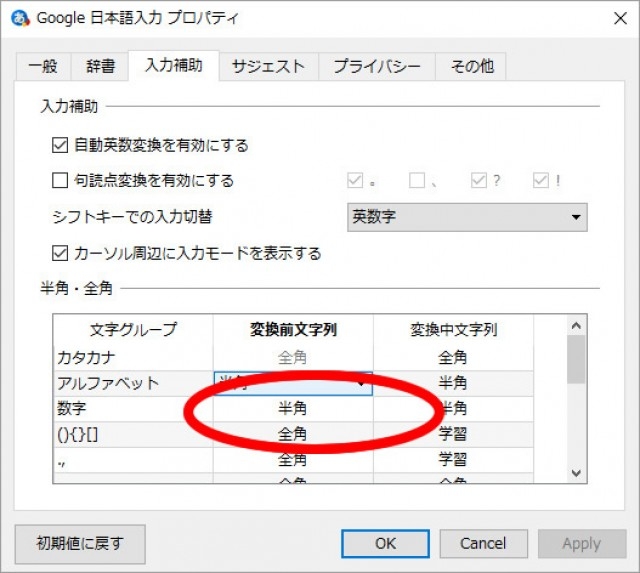Viewport: 640px width, 573px height.
Task: Open the プライバシー tab
Action: tap(377, 67)
